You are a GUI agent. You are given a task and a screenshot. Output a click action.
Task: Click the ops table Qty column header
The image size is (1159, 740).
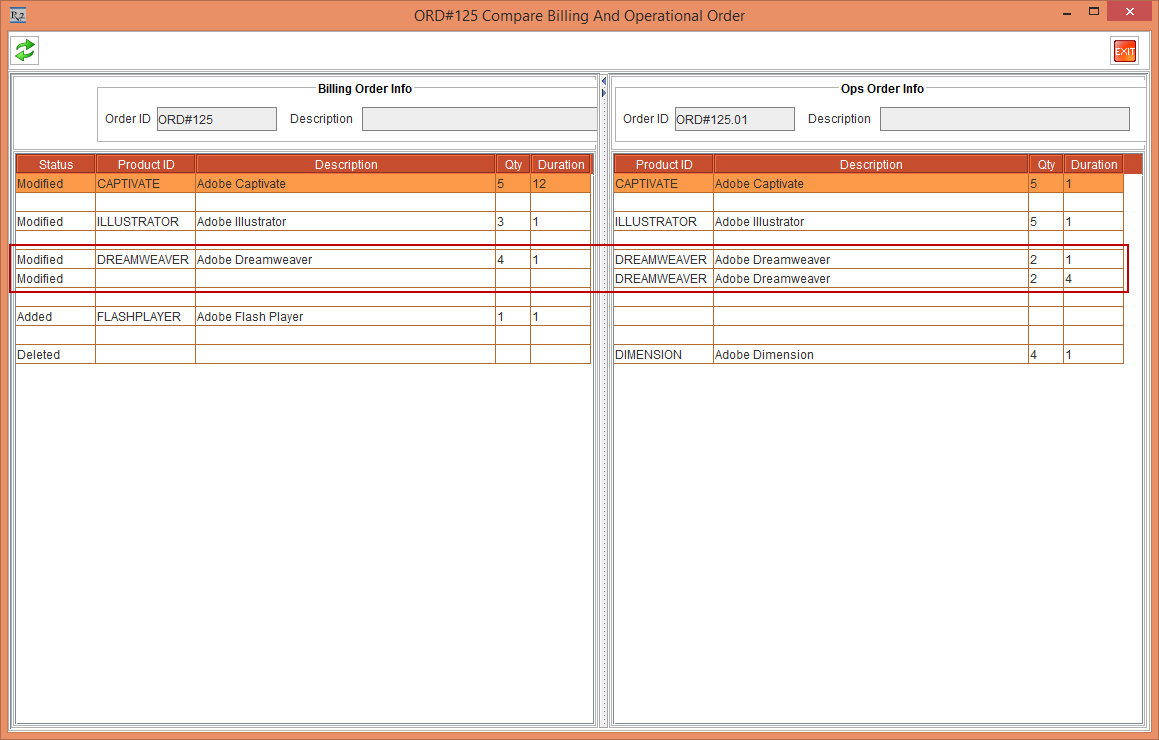coord(1046,165)
